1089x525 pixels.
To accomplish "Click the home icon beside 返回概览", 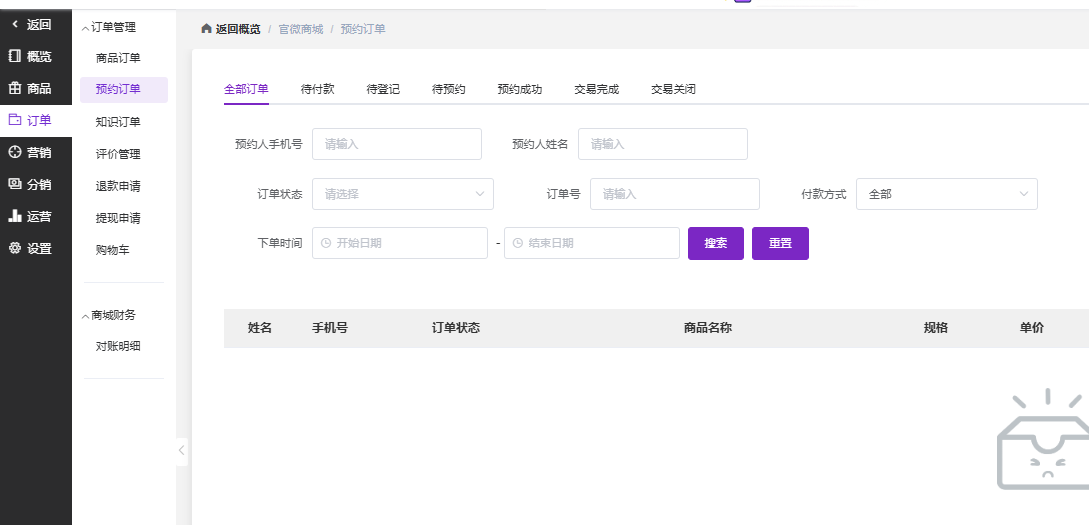I will pos(206,29).
